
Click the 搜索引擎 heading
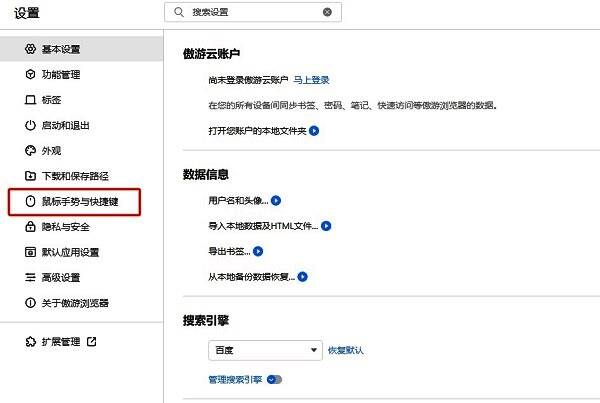[206, 320]
